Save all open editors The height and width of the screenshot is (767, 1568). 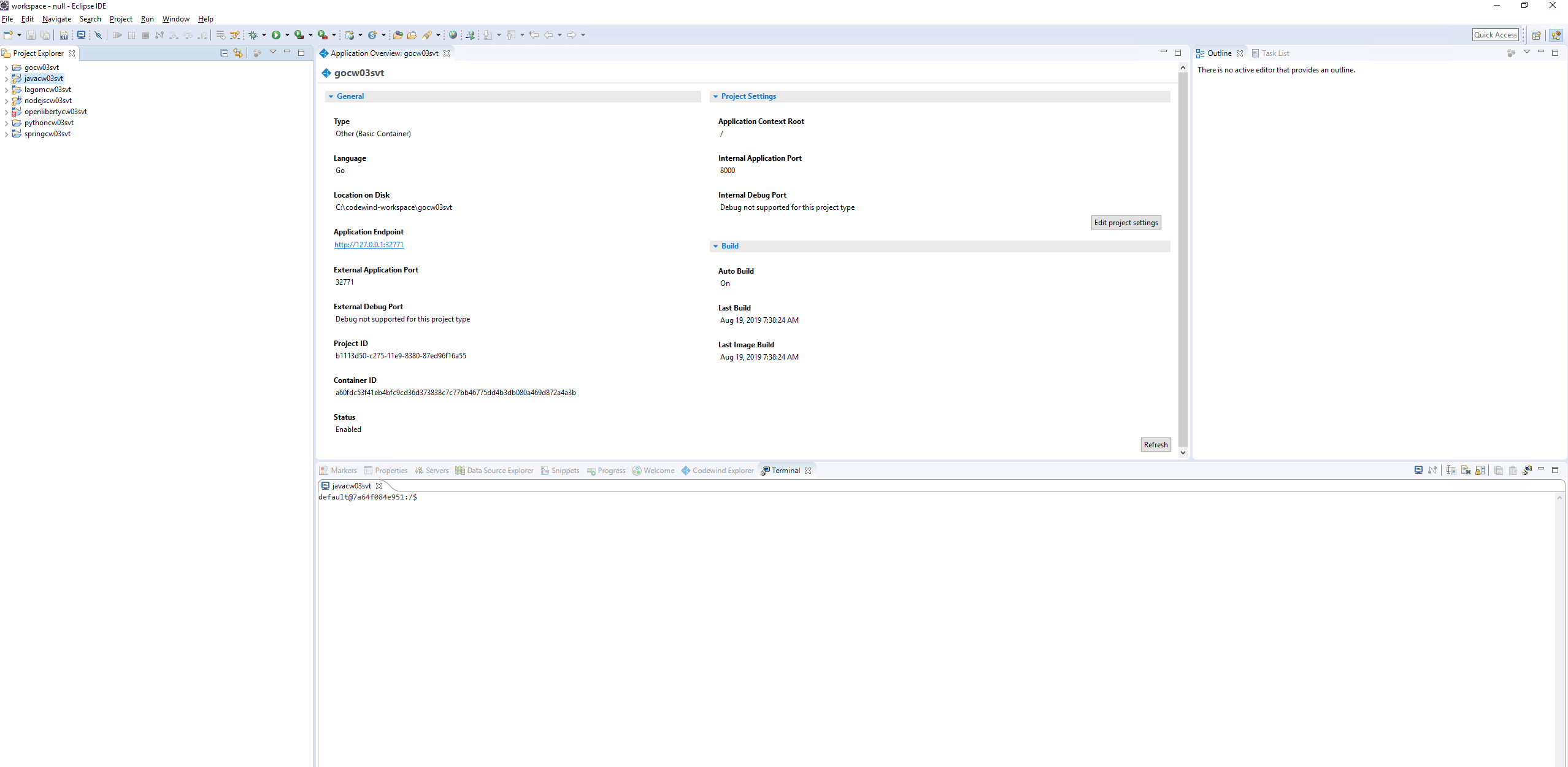[45, 35]
